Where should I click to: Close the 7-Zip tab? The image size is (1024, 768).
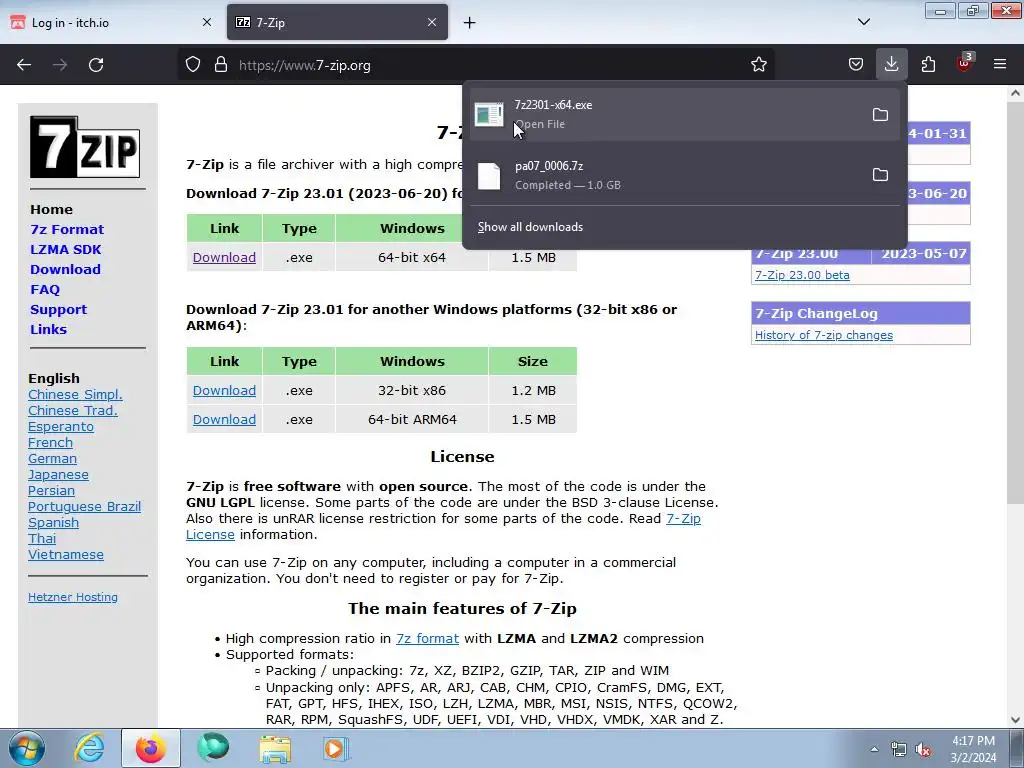click(x=432, y=22)
